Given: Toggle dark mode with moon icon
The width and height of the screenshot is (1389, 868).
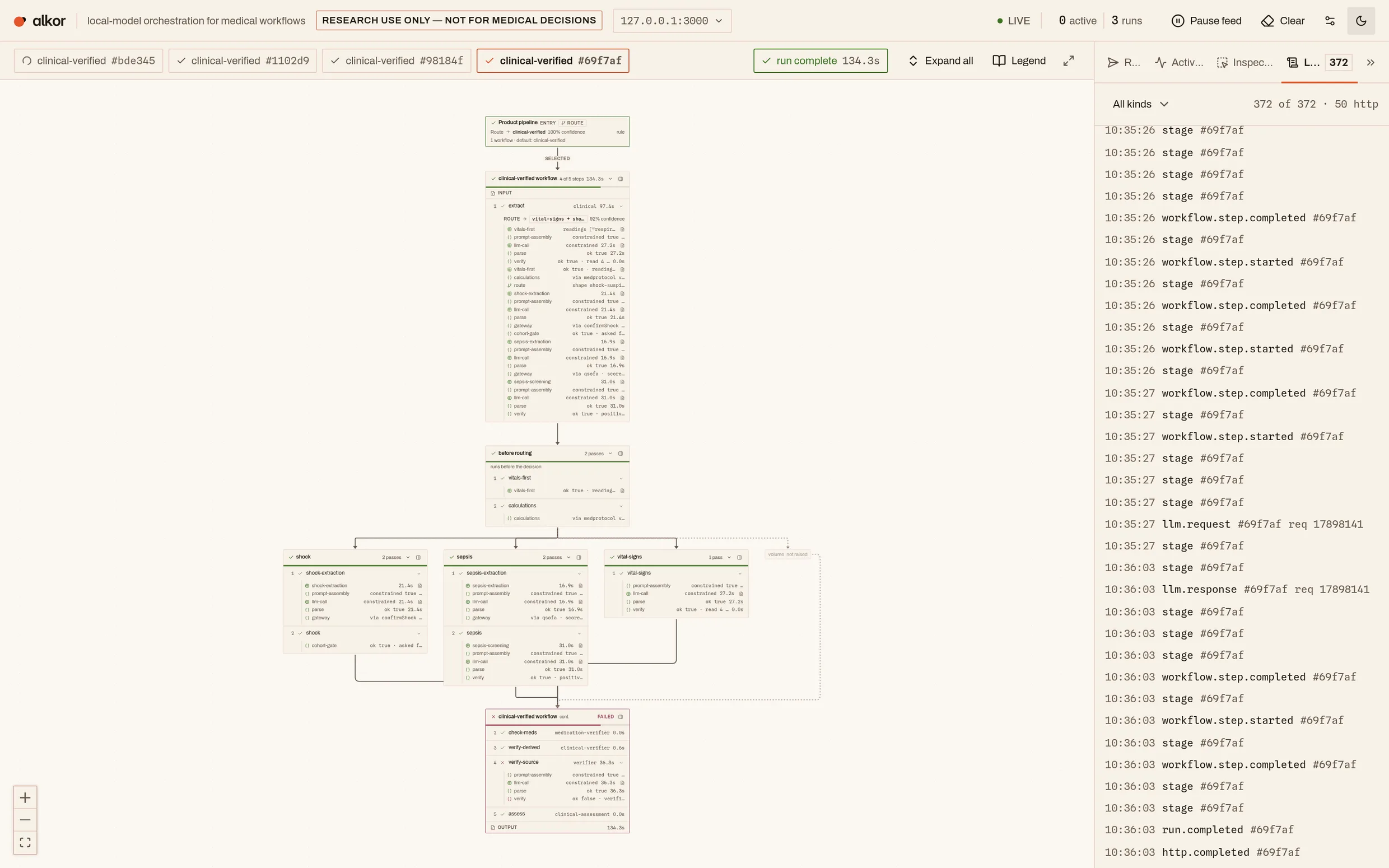Looking at the screenshot, I should pos(1361,21).
